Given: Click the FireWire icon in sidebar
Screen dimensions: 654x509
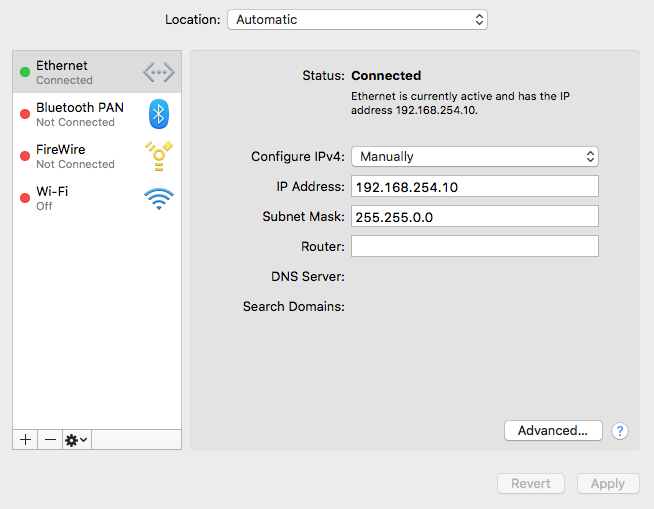Looking at the screenshot, I should point(158,156).
